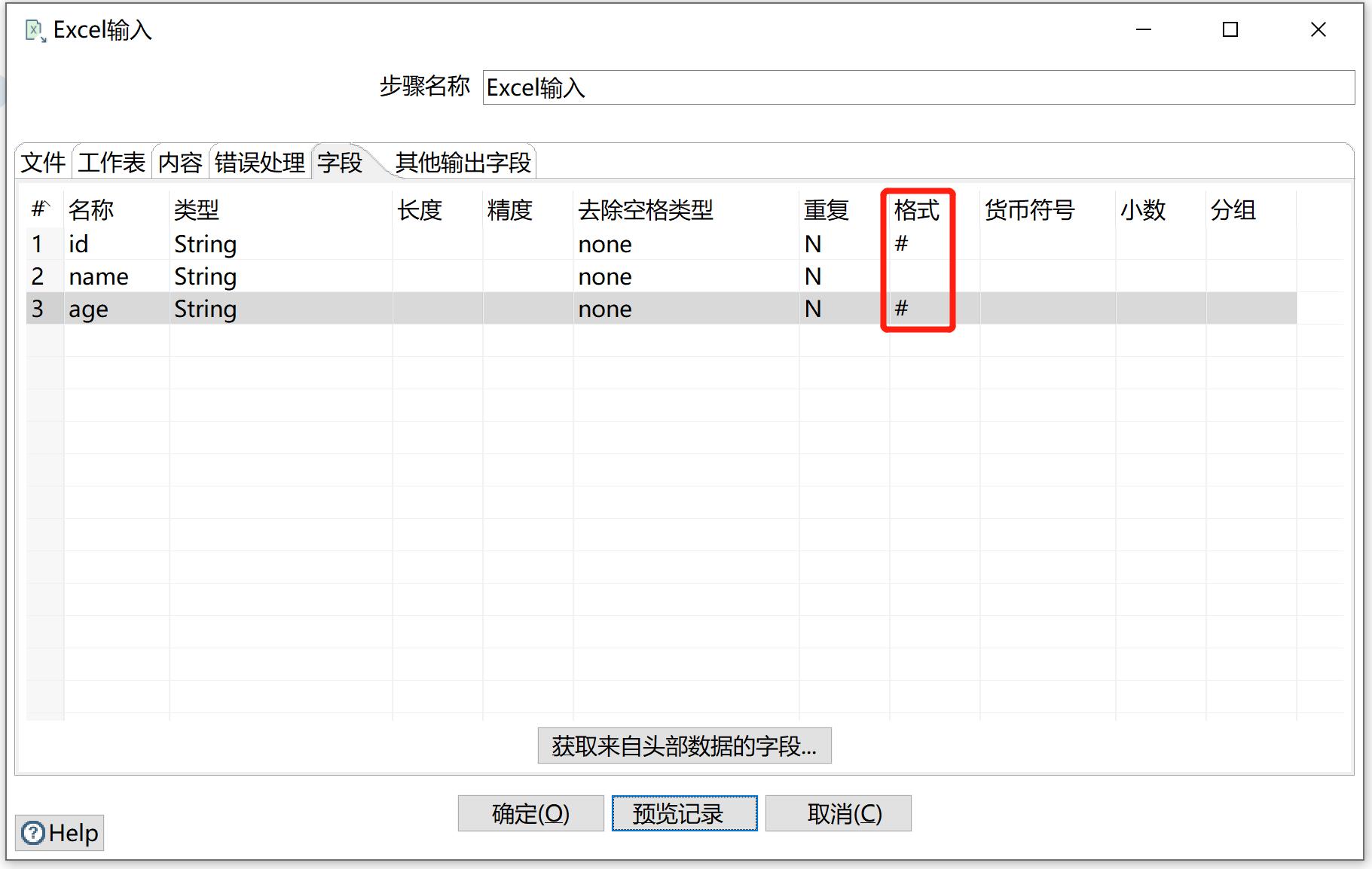The image size is (1372, 869).
Task: Click the 货币符号 column header
Action: click(1047, 209)
